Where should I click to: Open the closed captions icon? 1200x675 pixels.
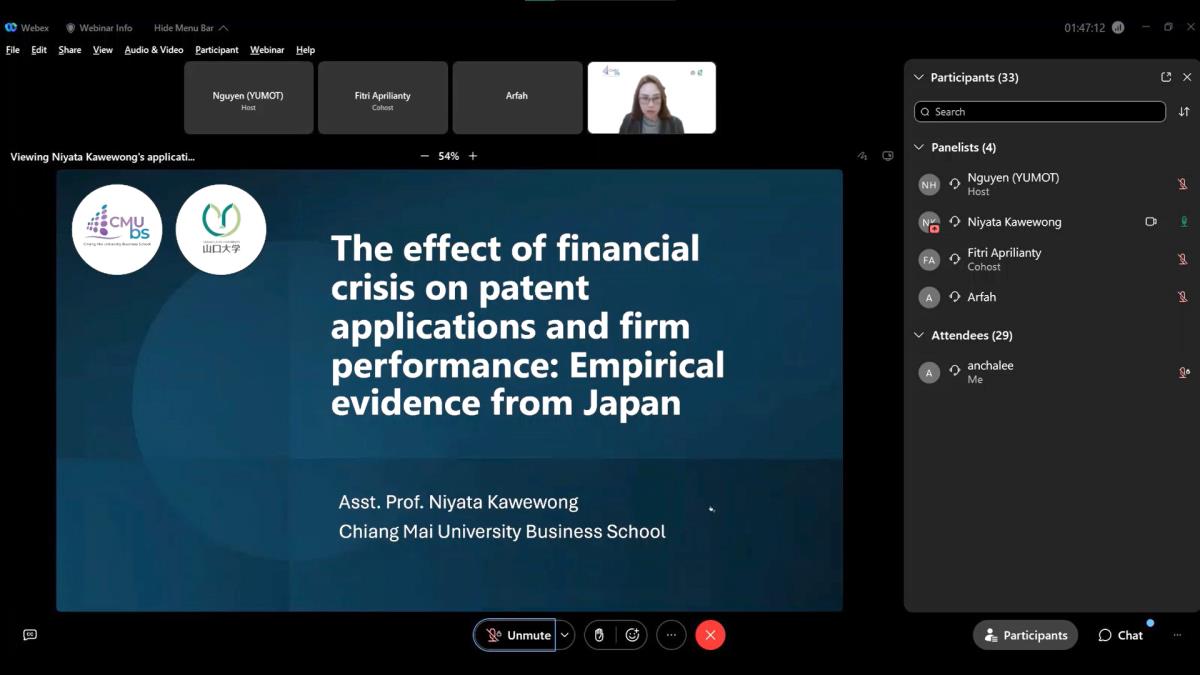[30, 635]
